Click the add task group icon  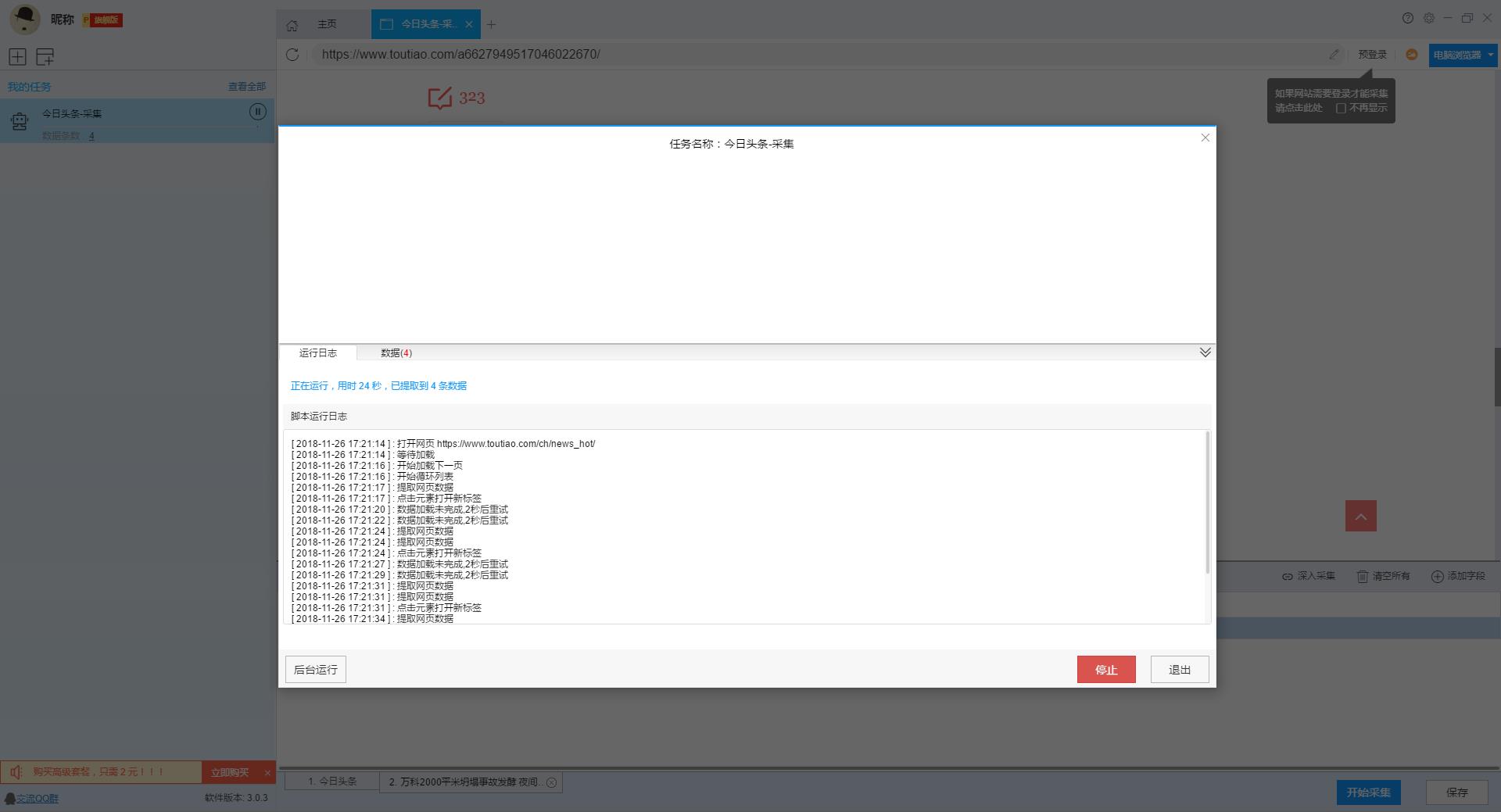(x=45, y=56)
